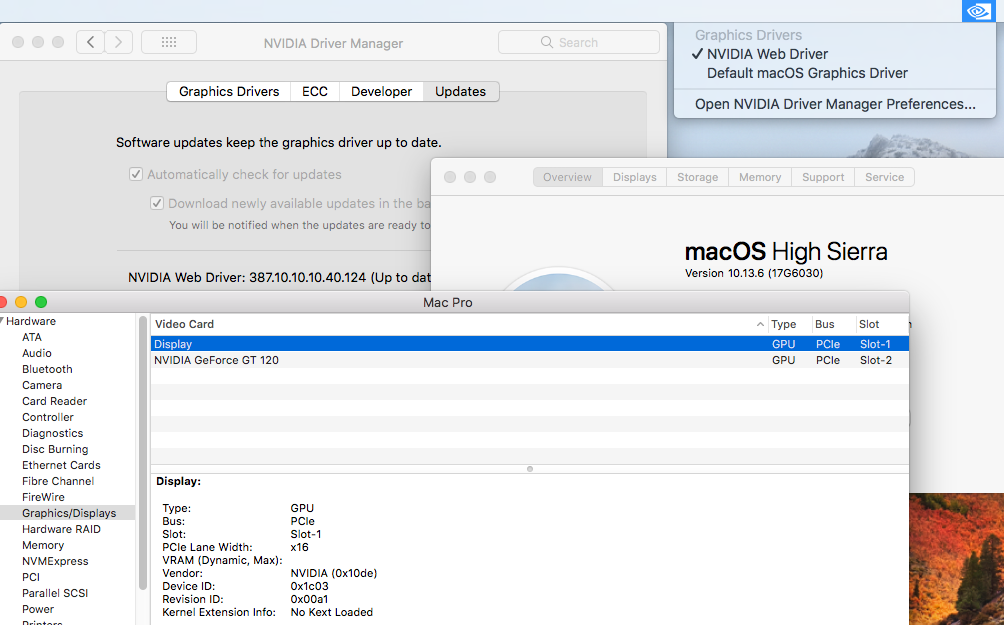Sort by the Slot column header
The height and width of the screenshot is (625, 1004).
[882, 324]
